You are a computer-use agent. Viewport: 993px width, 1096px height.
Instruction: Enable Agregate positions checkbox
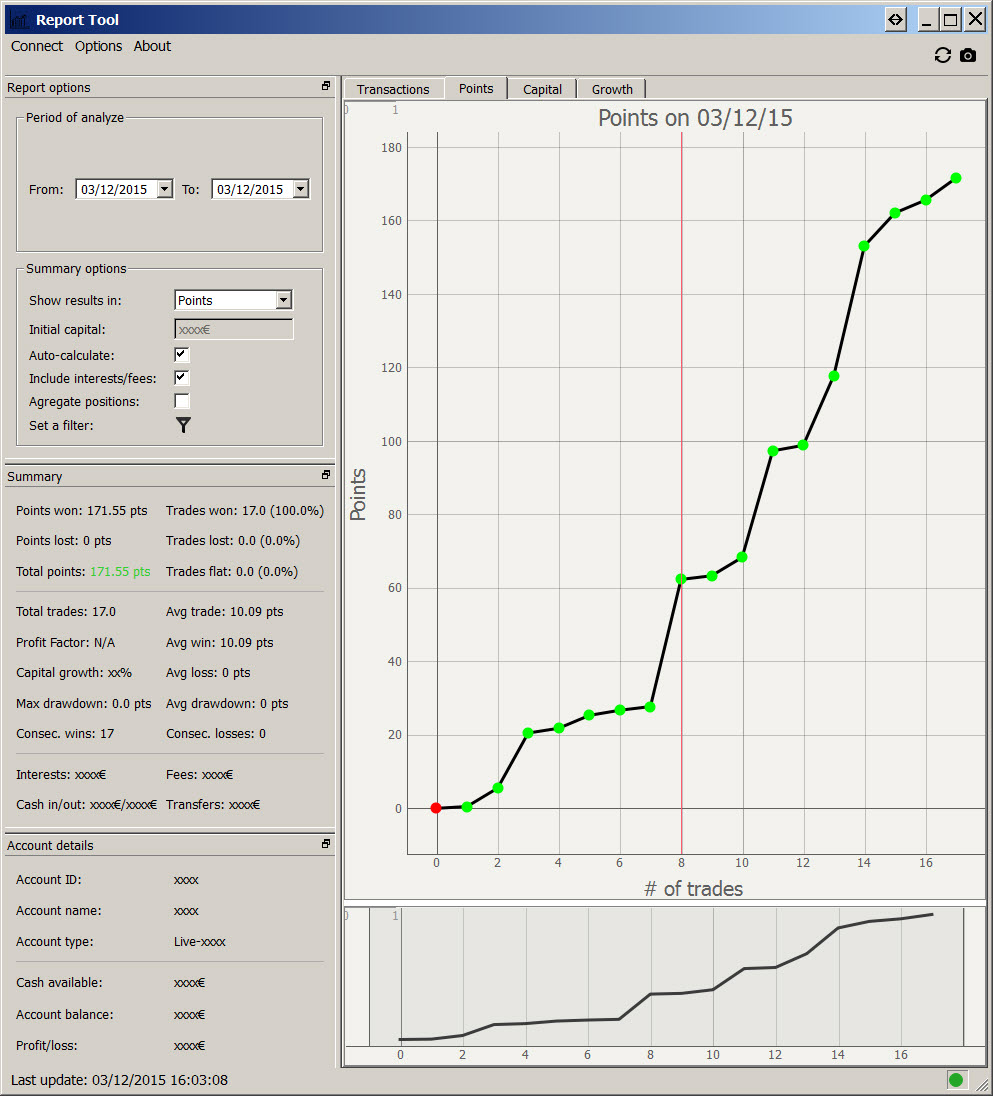(x=182, y=401)
